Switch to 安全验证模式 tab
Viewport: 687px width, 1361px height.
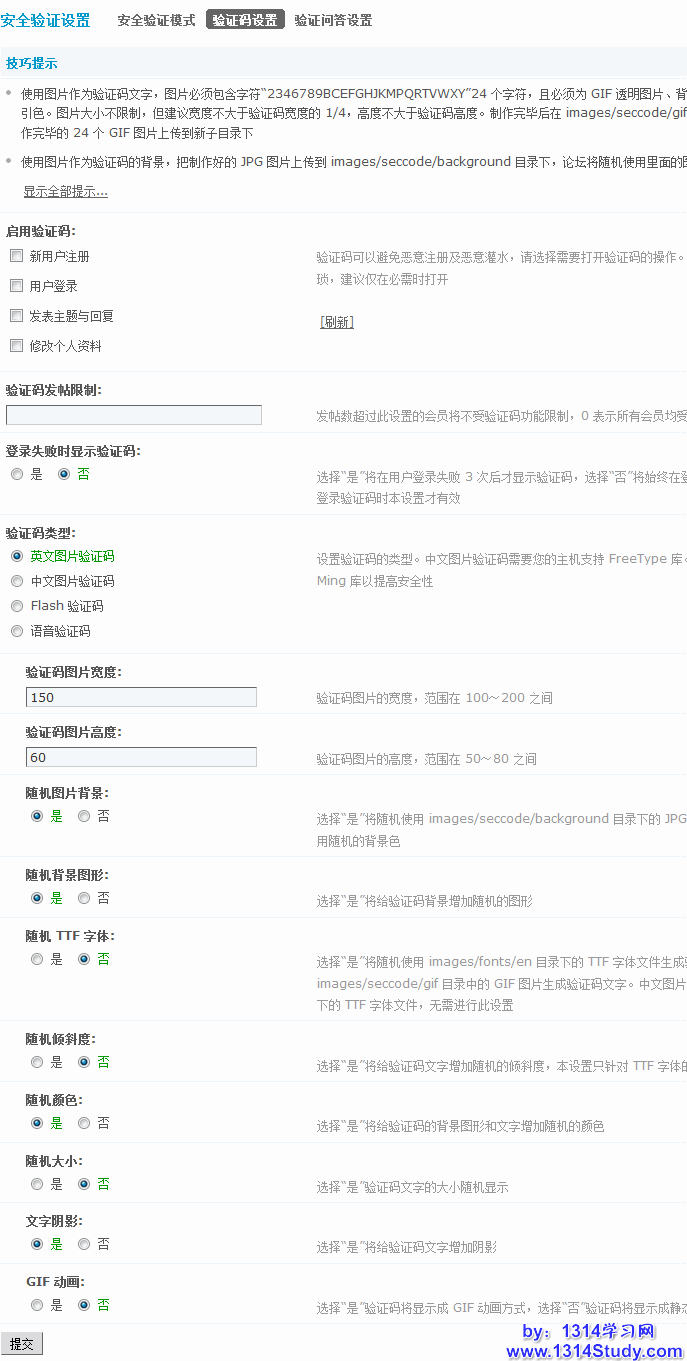[x=156, y=20]
